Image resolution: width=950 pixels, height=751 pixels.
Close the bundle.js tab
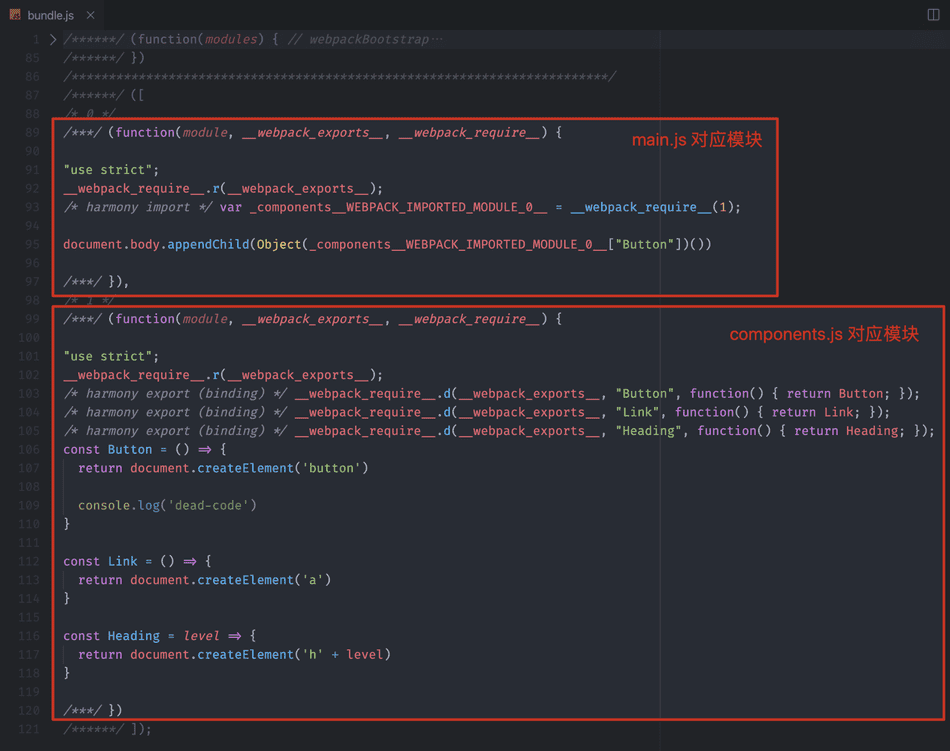(91, 15)
